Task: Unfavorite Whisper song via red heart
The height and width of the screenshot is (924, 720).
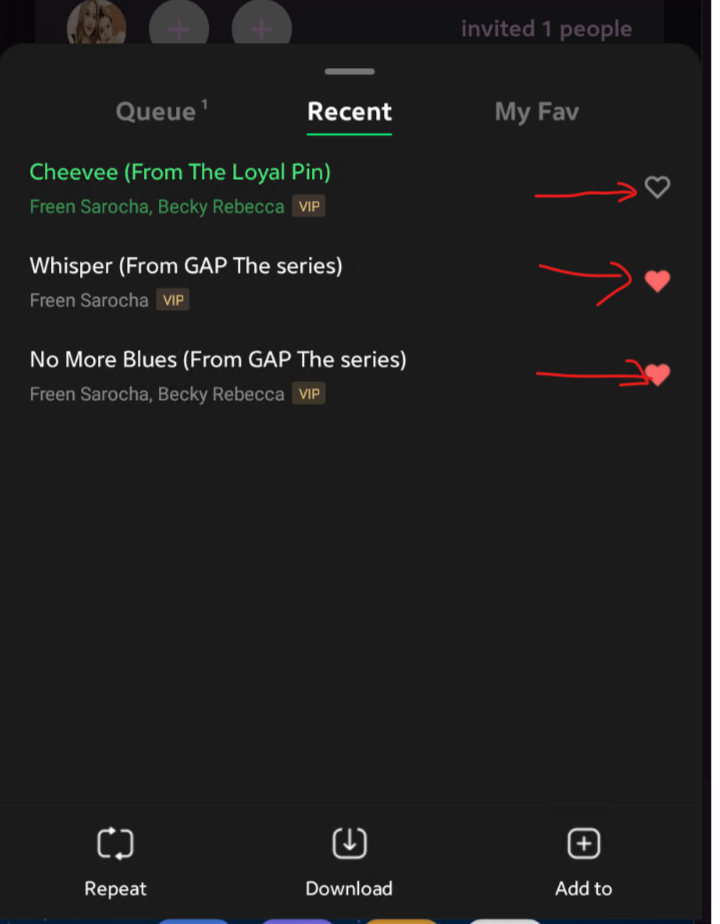Action: pyautogui.click(x=657, y=281)
